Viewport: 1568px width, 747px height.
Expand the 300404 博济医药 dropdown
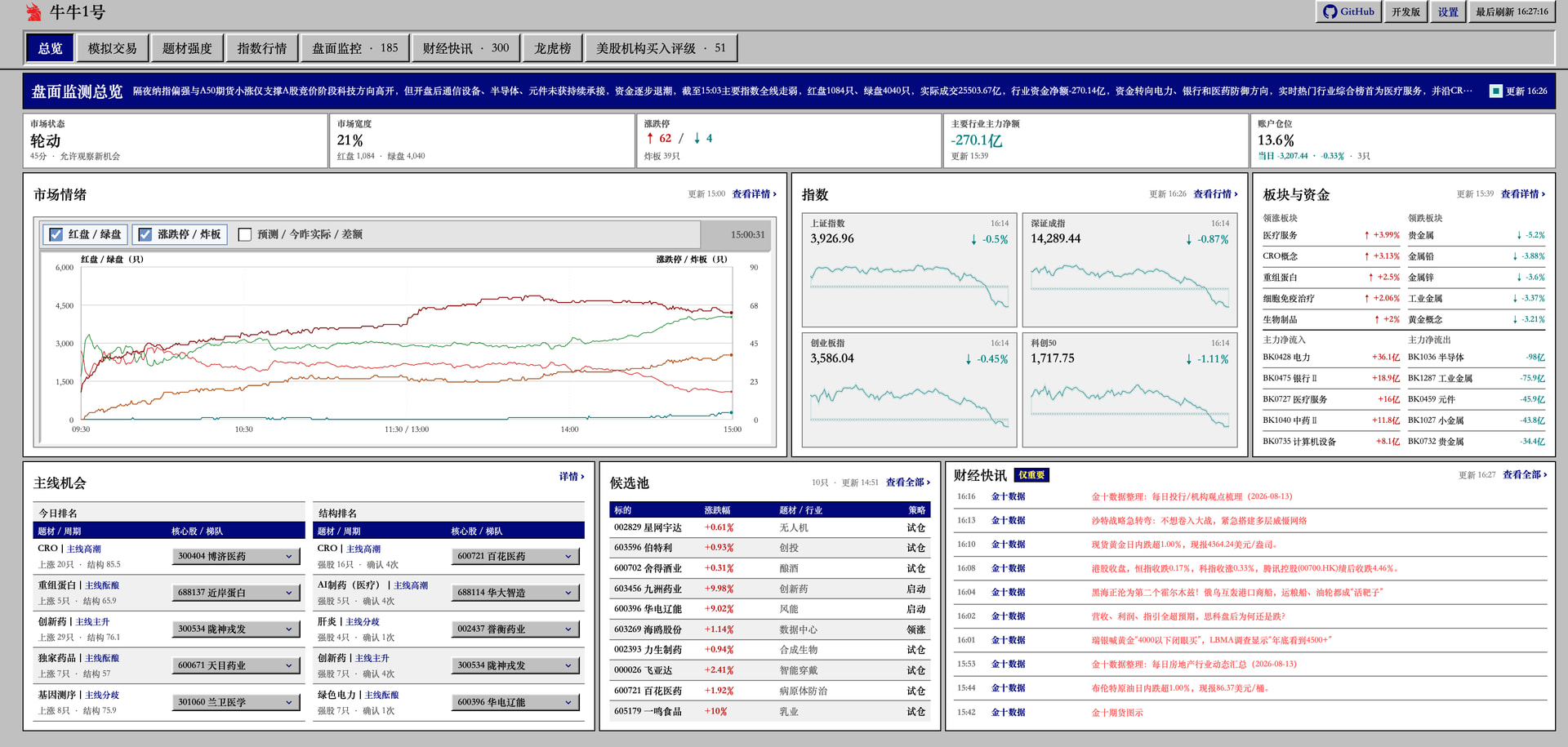[x=235, y=556]
